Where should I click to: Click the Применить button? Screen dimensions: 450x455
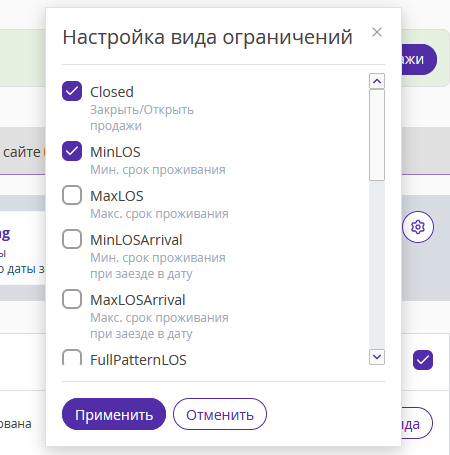pyautogui.click(x=114, y=414)
